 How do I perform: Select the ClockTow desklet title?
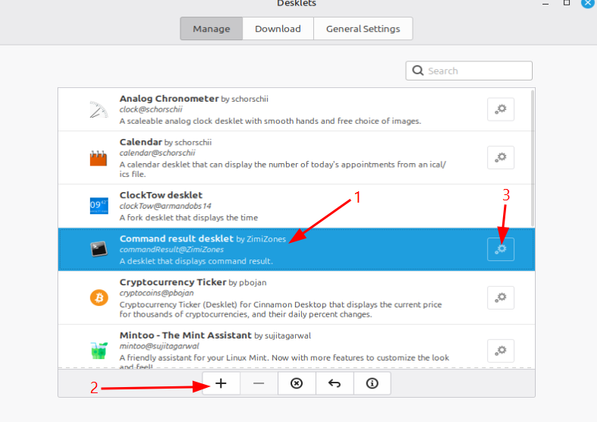click(161, 195)
